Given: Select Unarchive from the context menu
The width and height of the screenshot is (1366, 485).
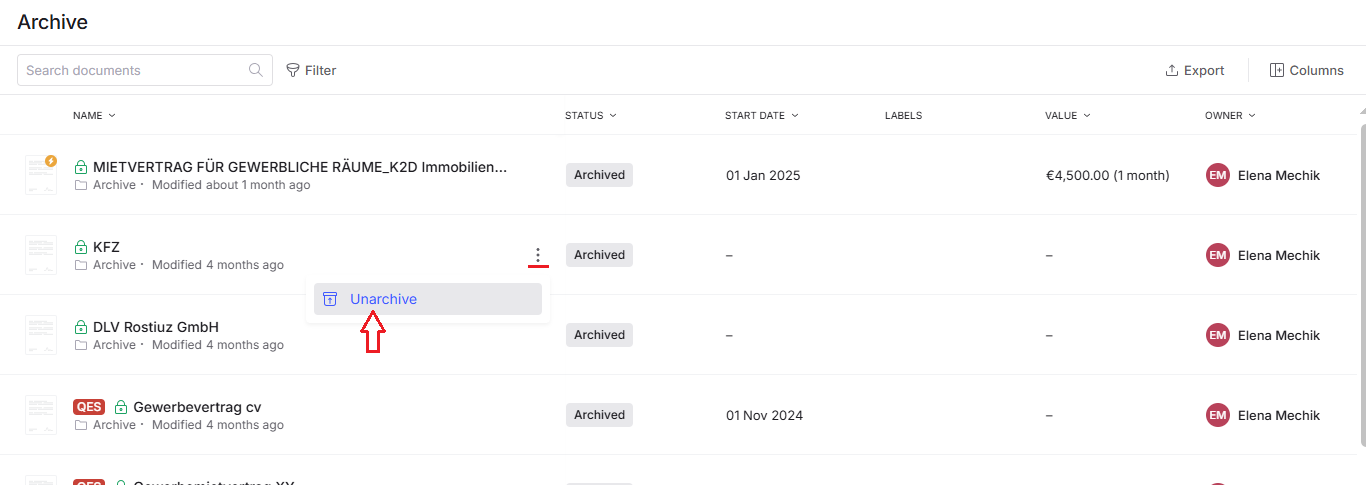Looking at the screenshot, I should 383,299.
